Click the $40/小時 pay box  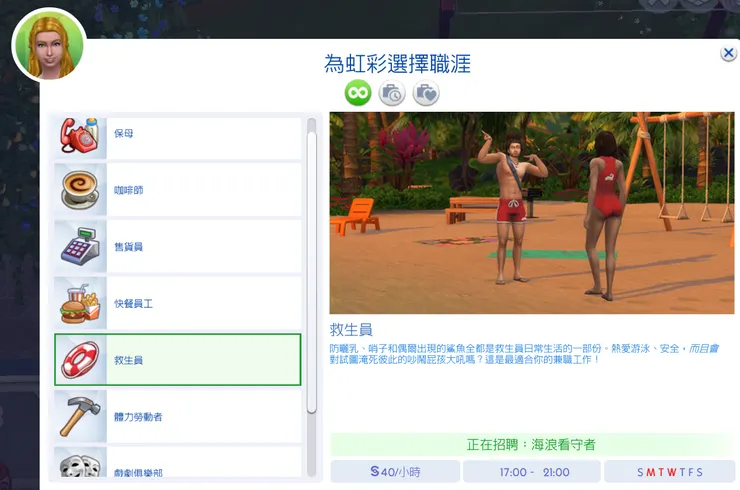click(x=395, y=472)
